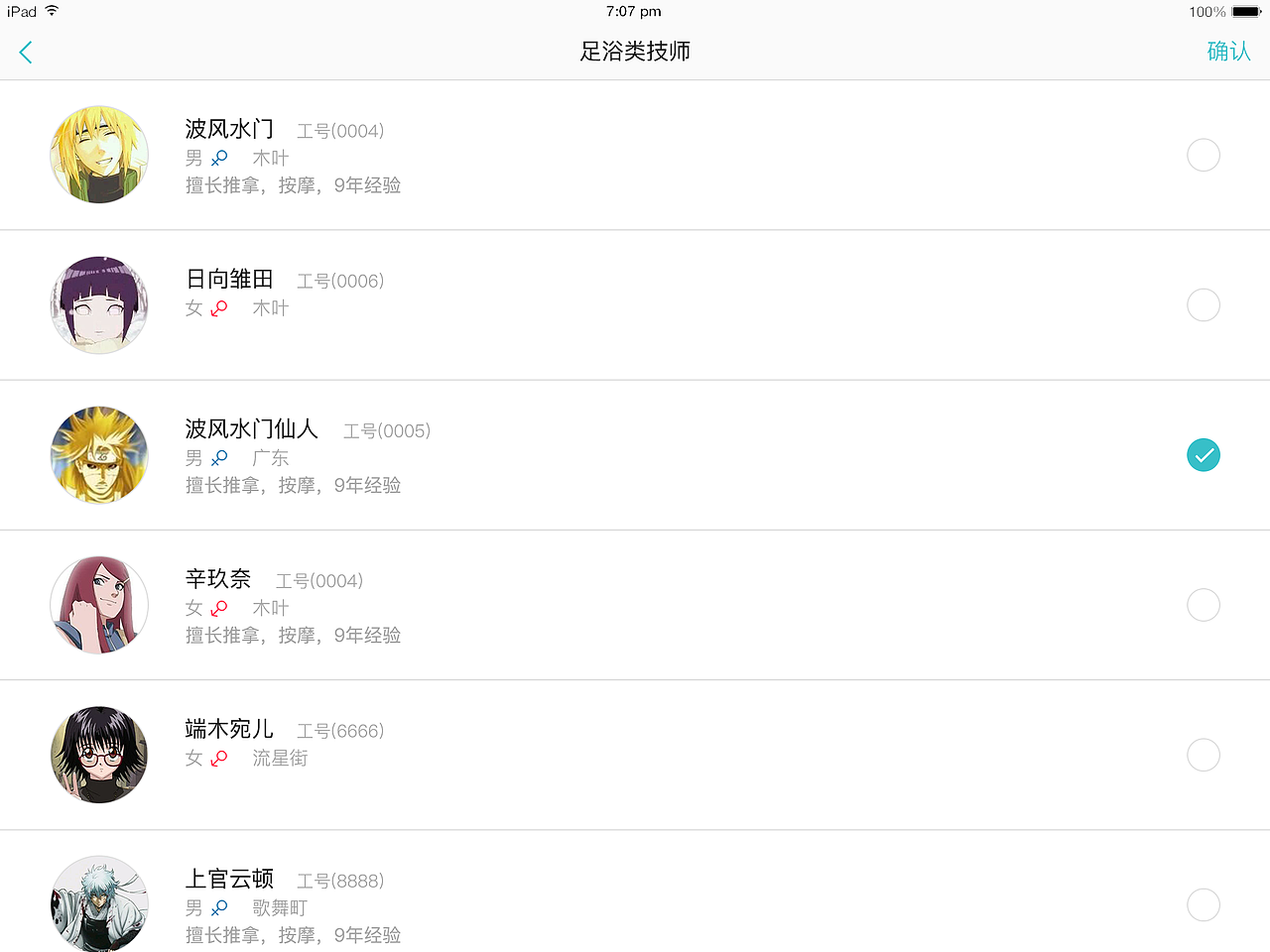Screen dimensions: 1270x952
Task: Click the battery icon in status bar
Action: point(1246,12)
